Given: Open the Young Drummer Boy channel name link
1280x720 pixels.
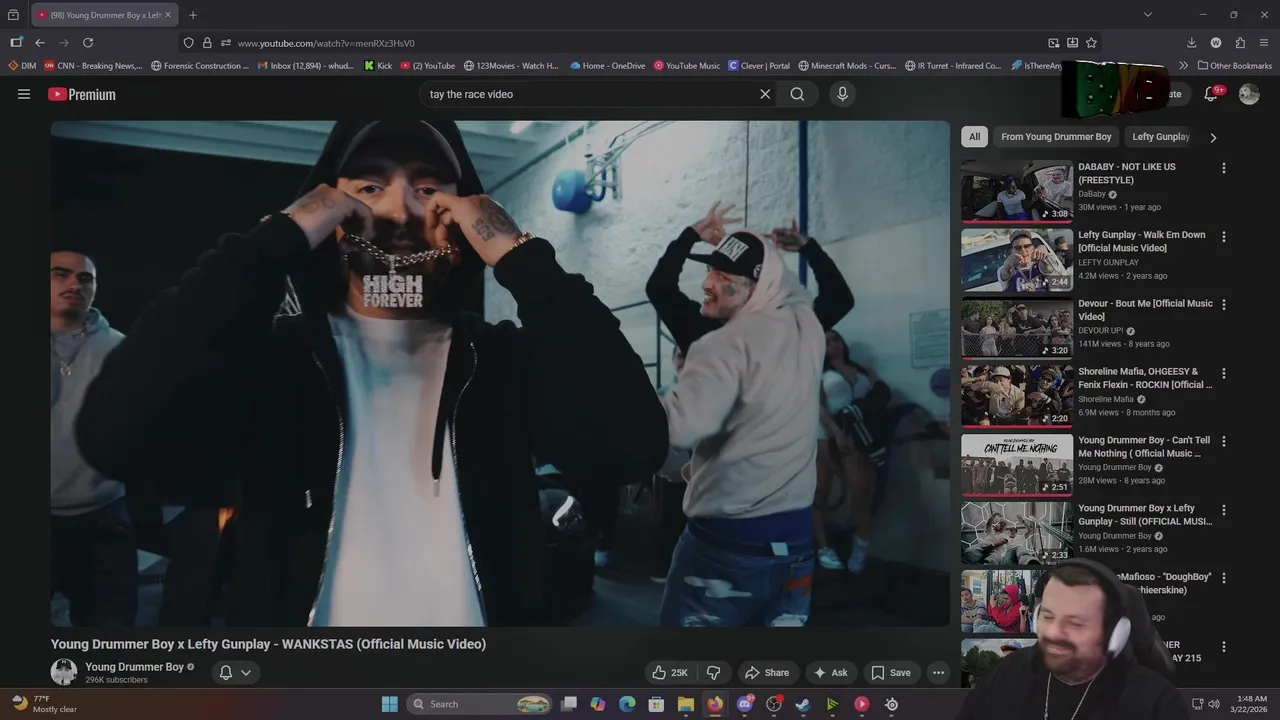Looking at the screenshot, I should (x=134, y=667).
